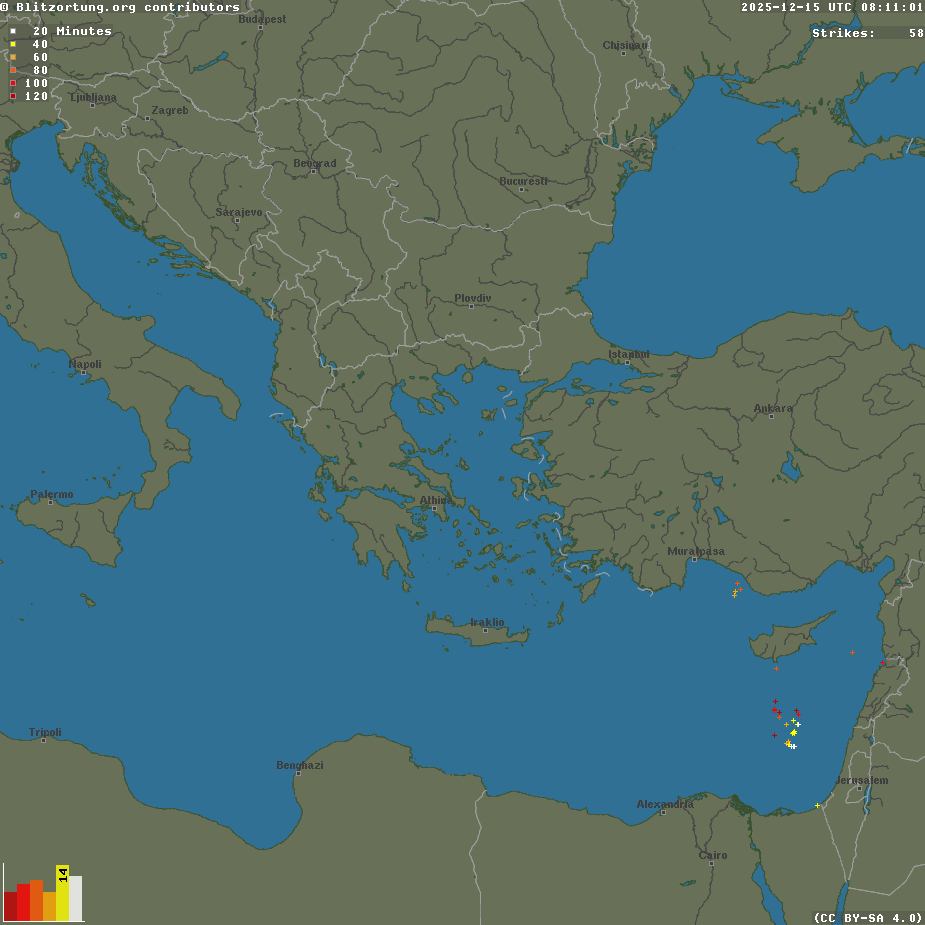925x925 pixels.
Task: Click the Istanbul city marker
Action: click(627, 362)
